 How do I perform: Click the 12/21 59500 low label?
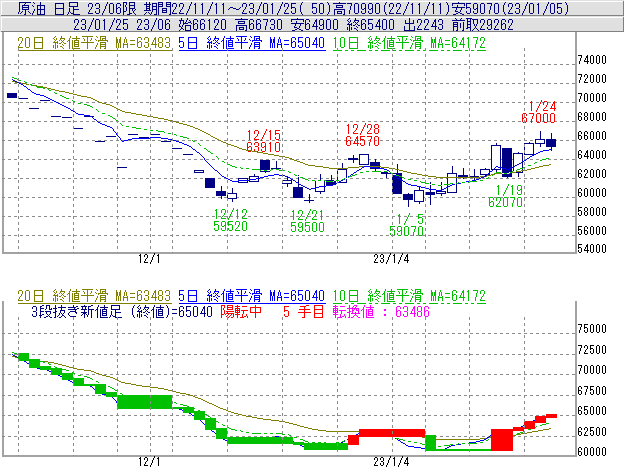[307, 221]
